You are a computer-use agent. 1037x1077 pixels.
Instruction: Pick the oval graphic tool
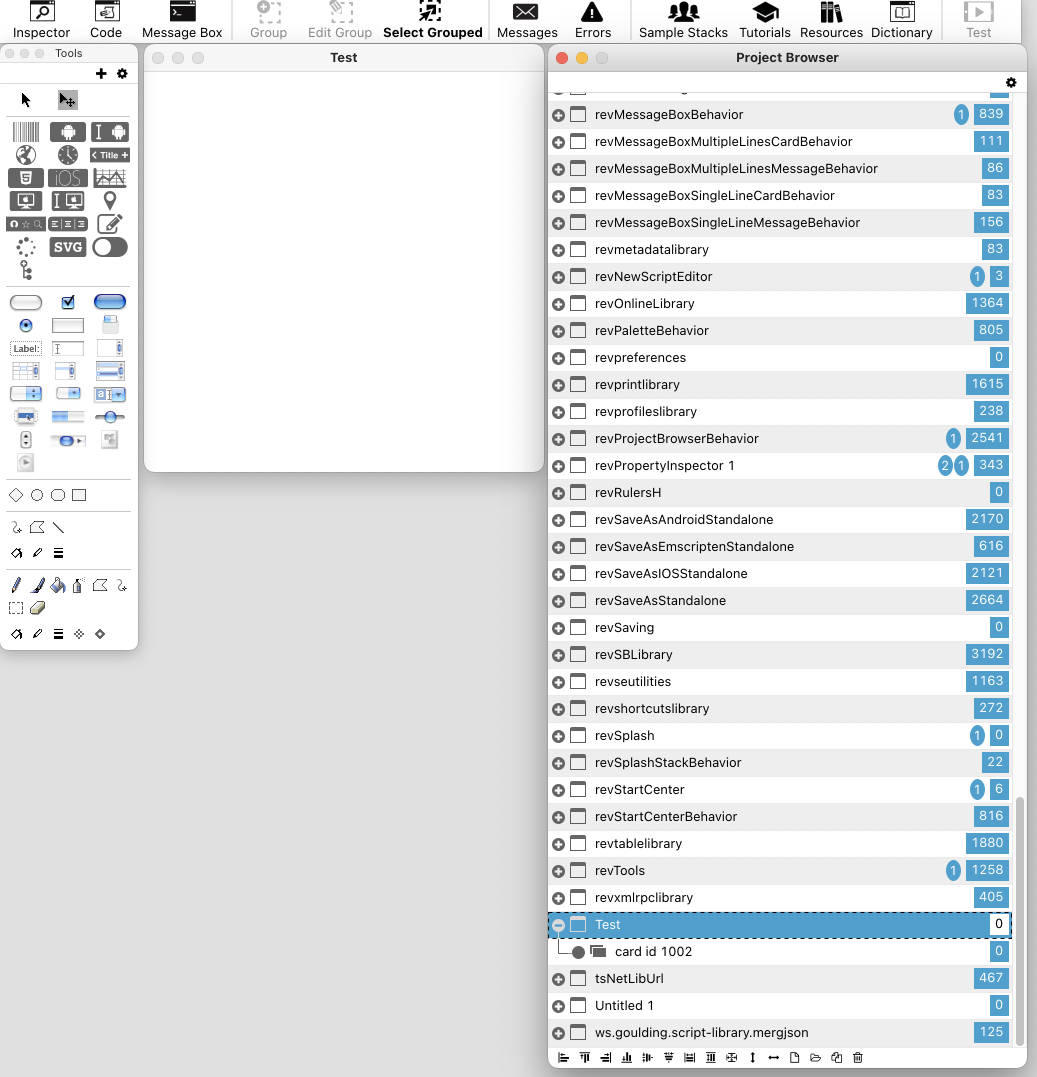(x=37, y=495)
